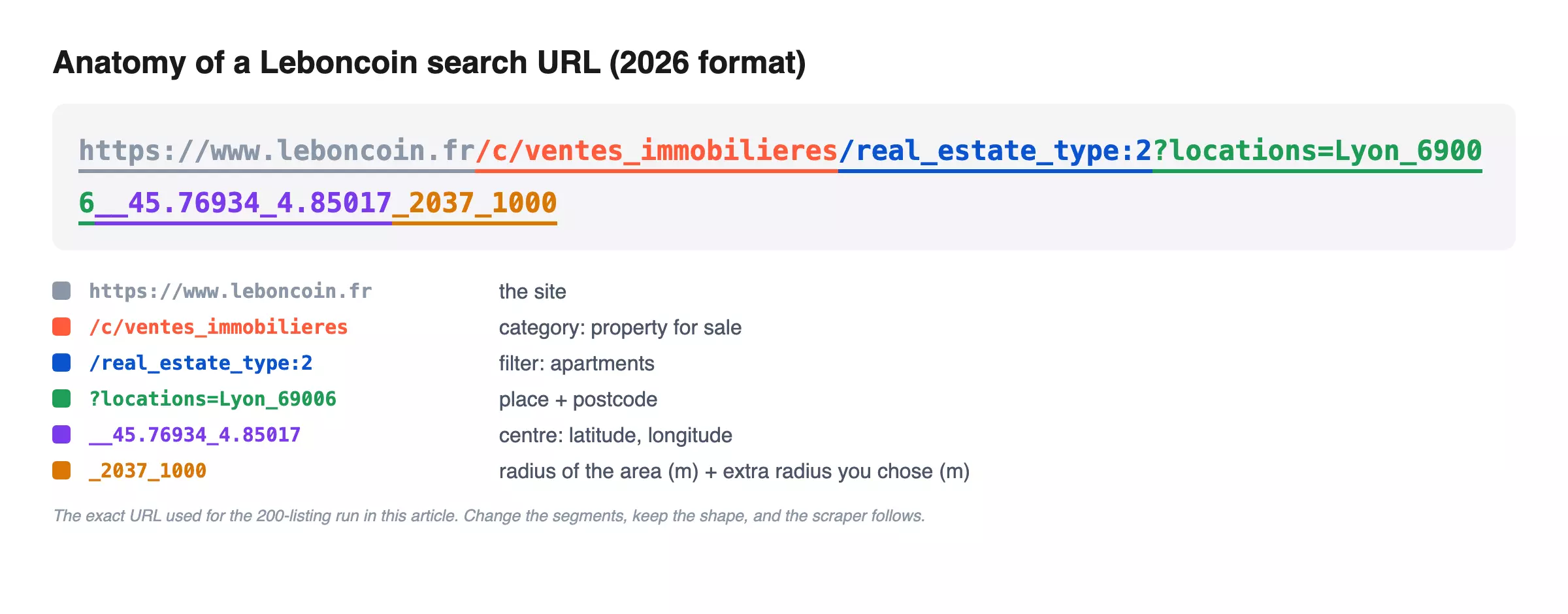Click the description 'centre: latitude, longitude'
1568x614 pixels.
click(x=615, y=435)
